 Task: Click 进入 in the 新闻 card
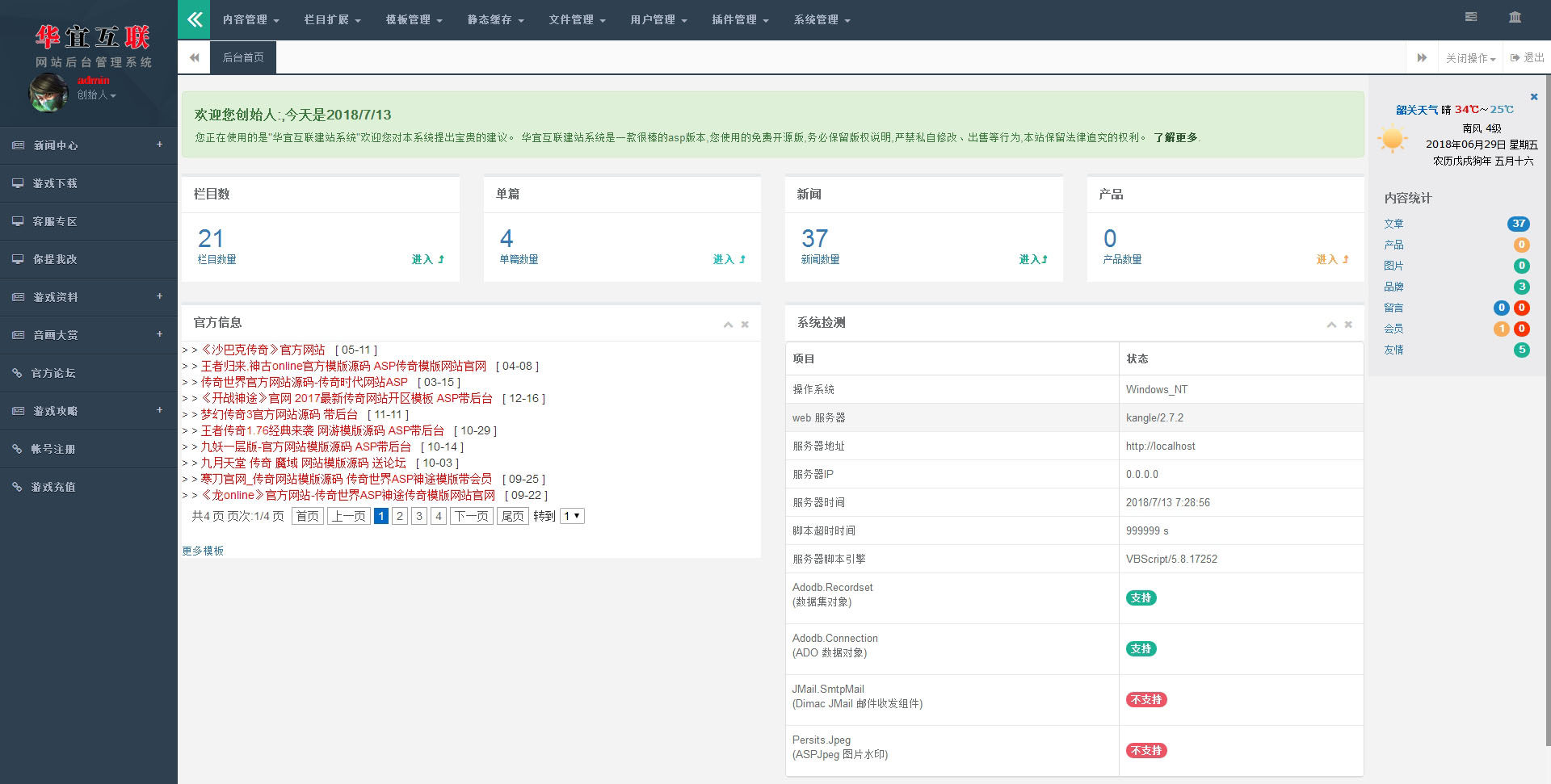click(x=1033, y=259)
